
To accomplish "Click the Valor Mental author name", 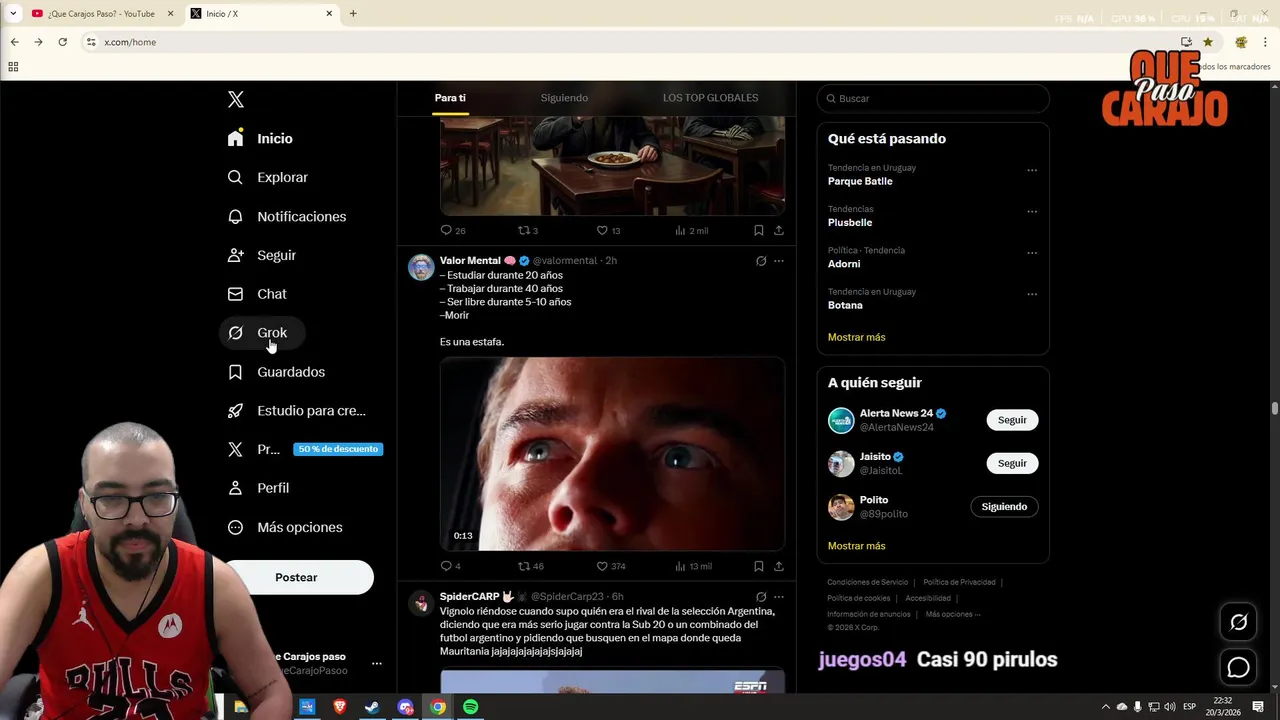I will 470,260.
